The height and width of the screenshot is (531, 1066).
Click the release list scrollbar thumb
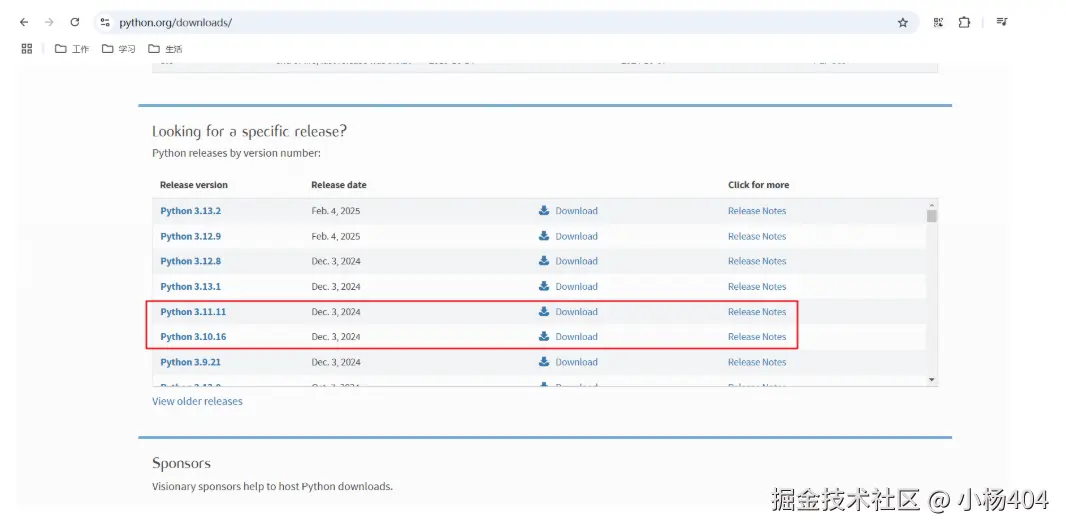(x=931, y=216)
